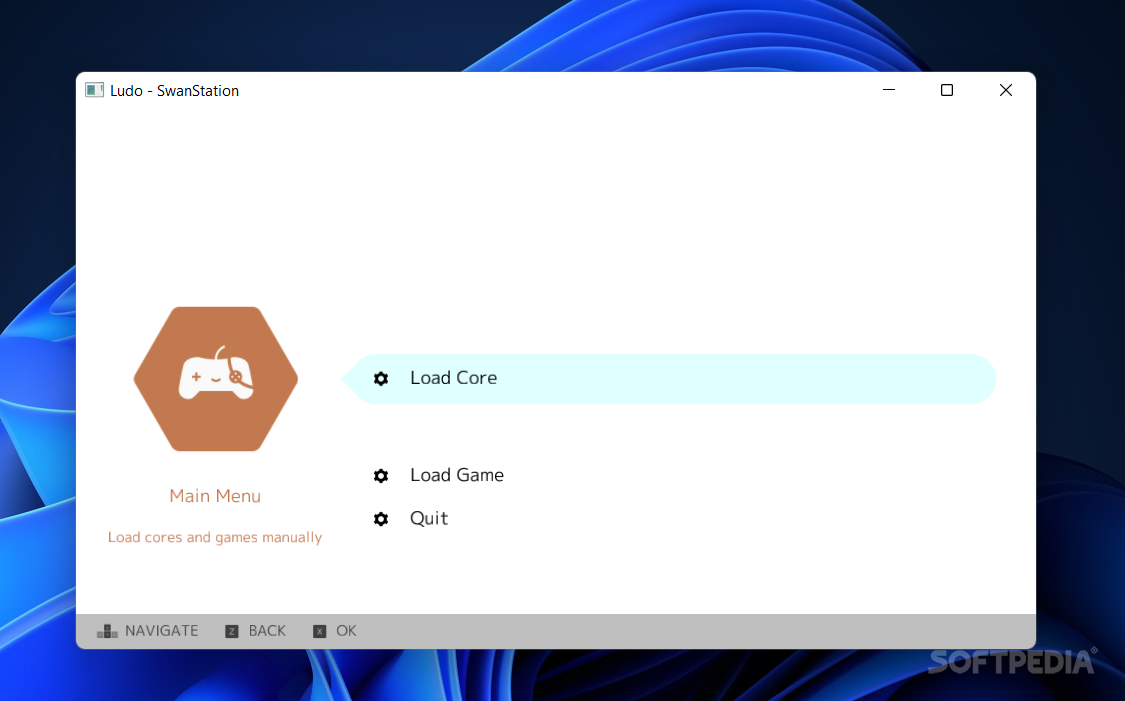Open the Load Game menu entry
This screenshot has height=701, width=1125.
point(456,475)
